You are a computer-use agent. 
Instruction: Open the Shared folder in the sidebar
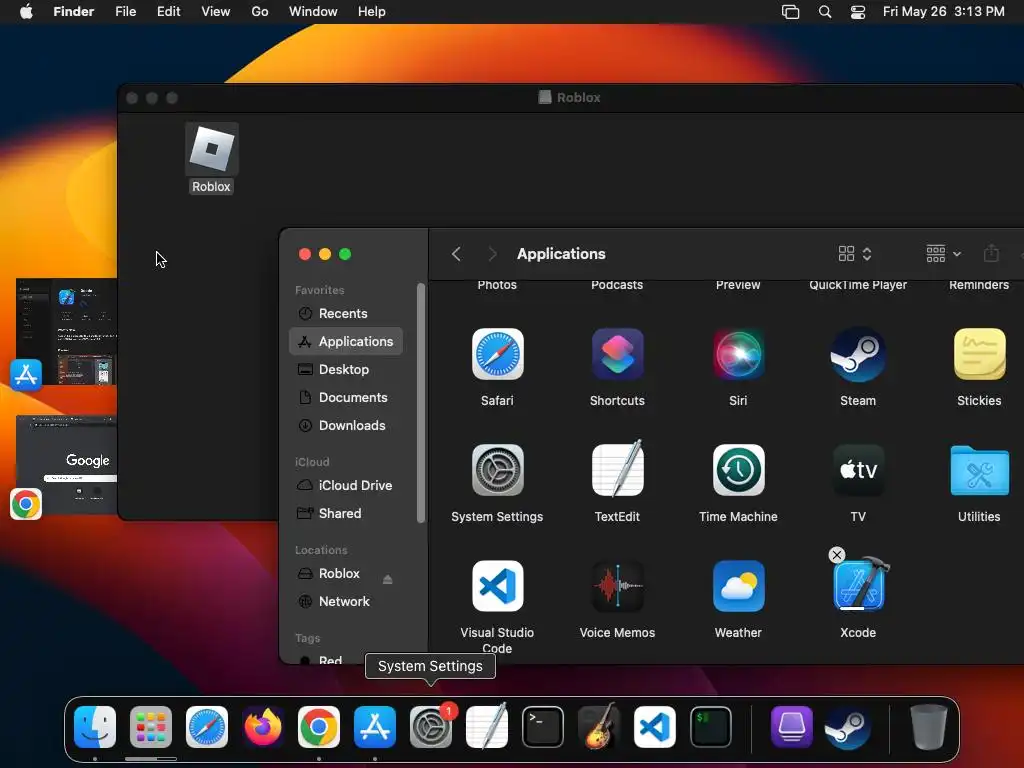346,513
